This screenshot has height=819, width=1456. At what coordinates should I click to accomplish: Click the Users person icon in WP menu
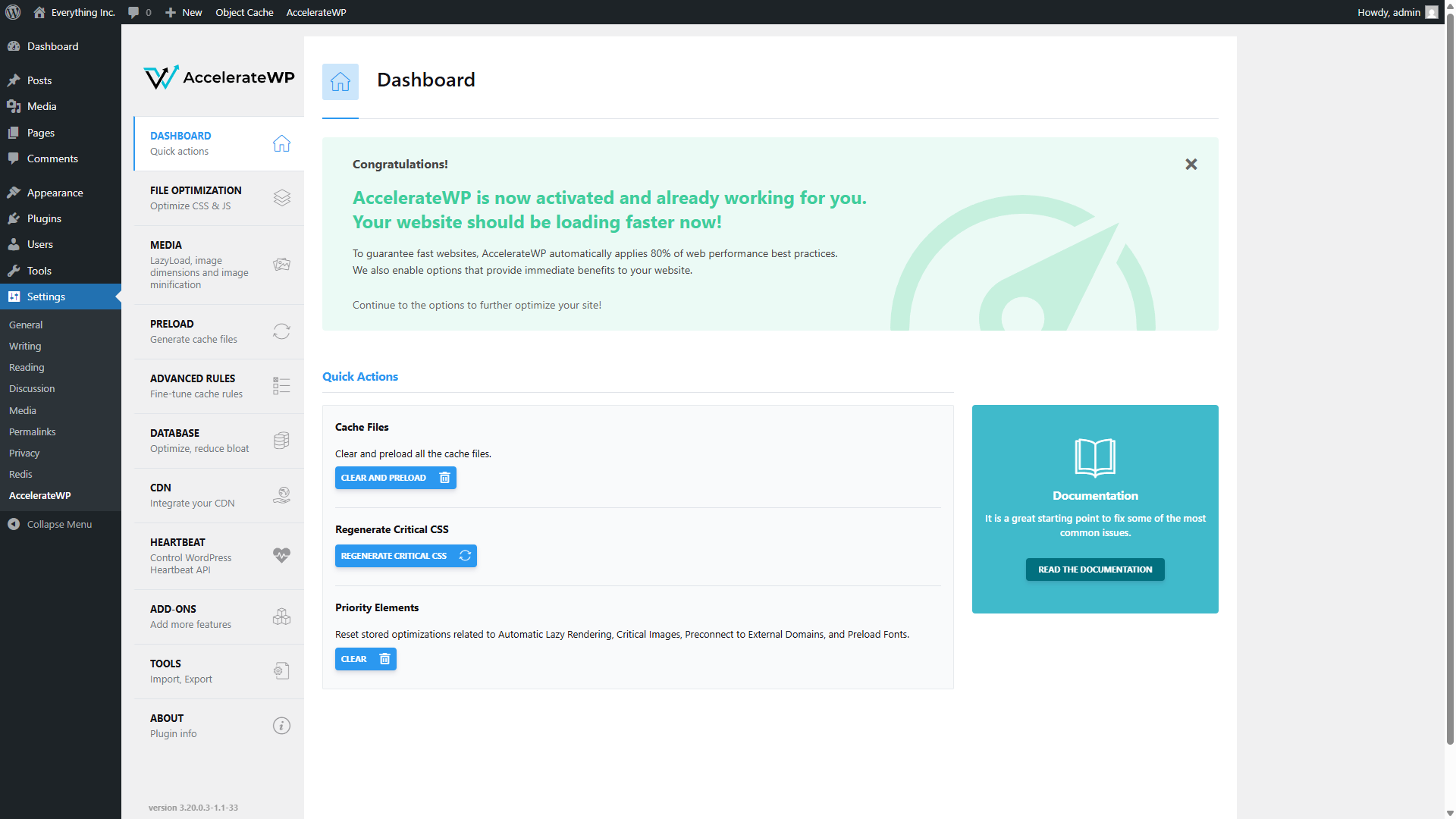[14, 244]
